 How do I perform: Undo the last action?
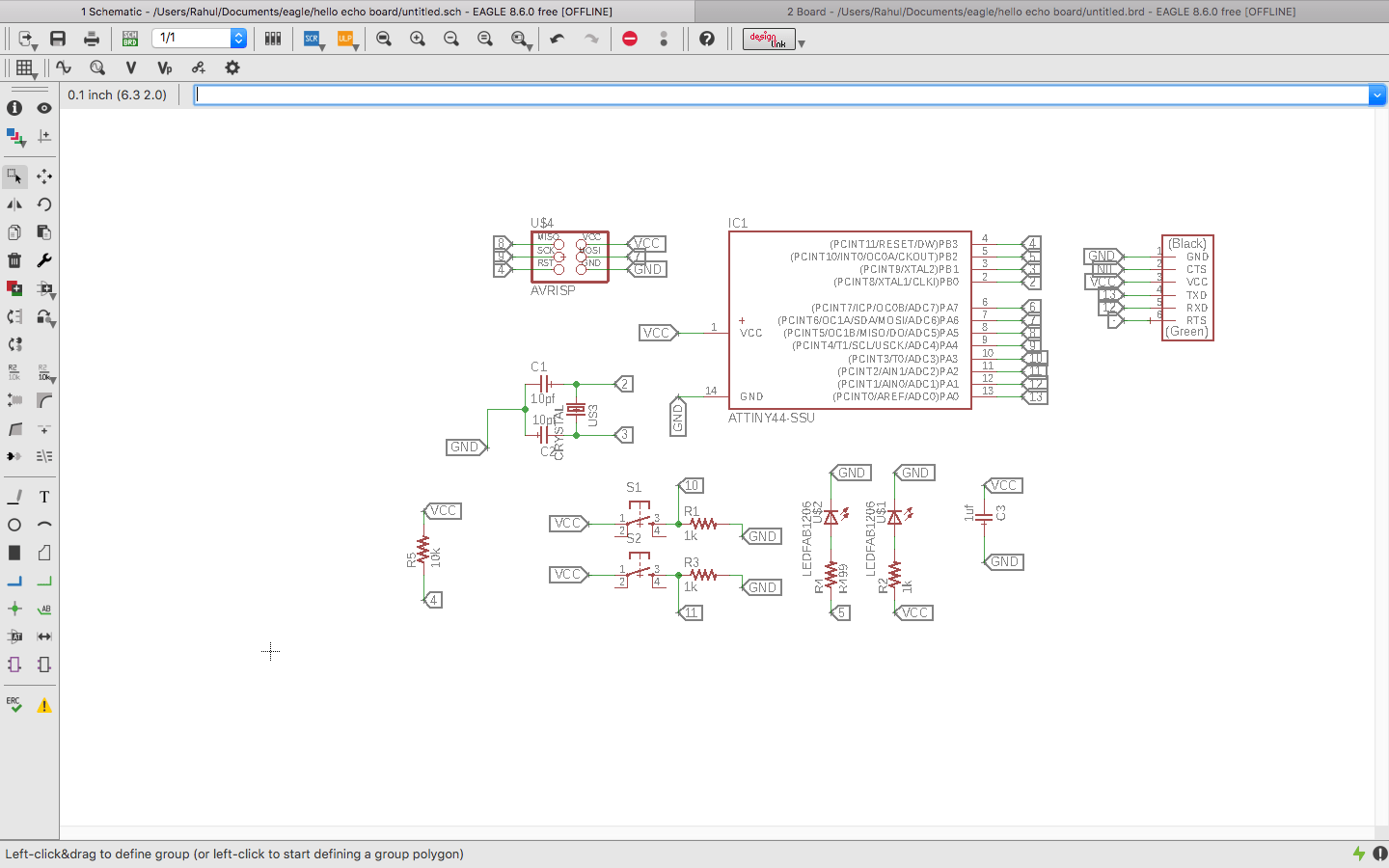pyautogui.click(x=558, y=39)
